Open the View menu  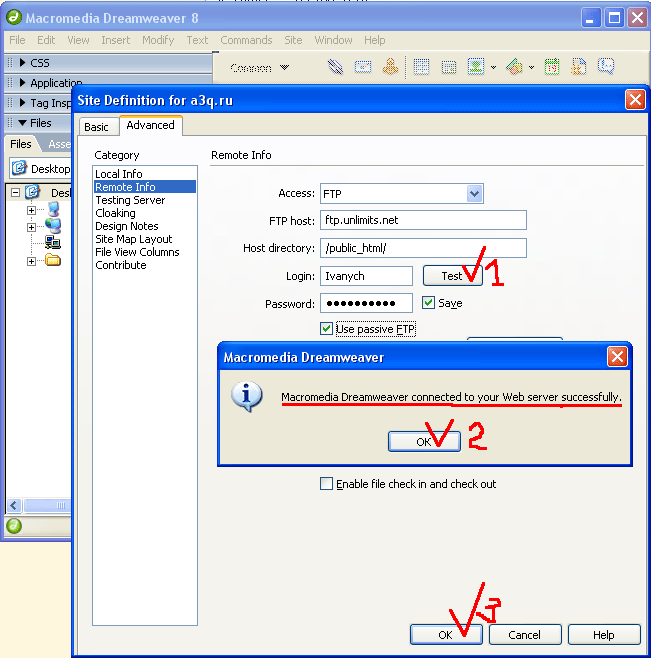click(78, 40)
